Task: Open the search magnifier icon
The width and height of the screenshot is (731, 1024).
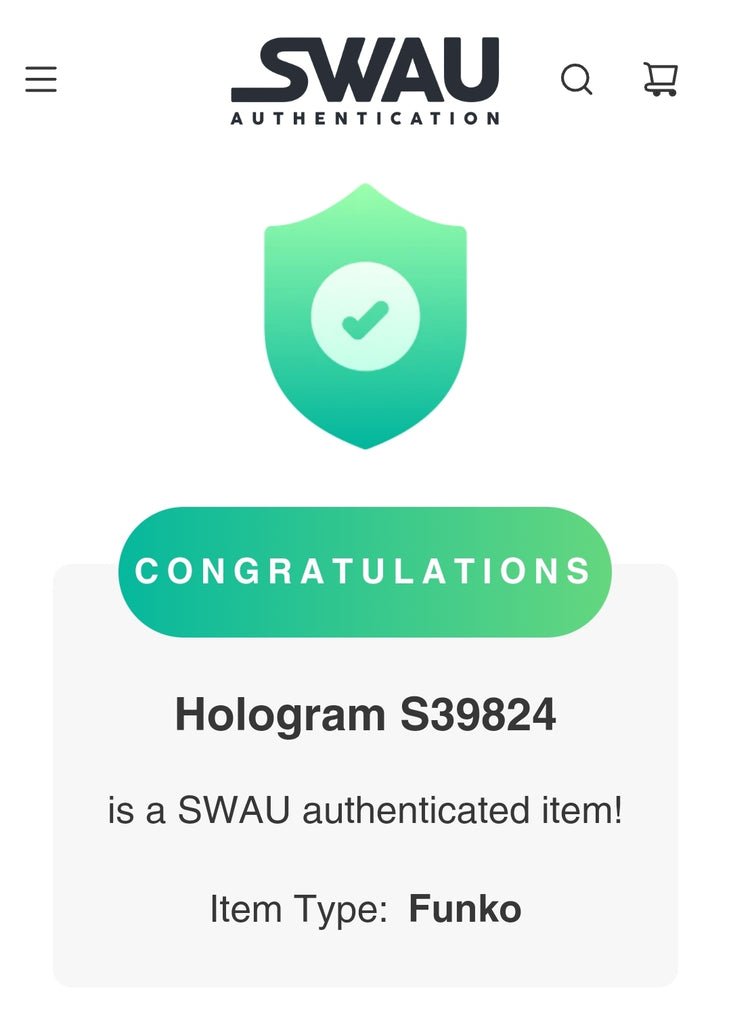Action: 577,80
